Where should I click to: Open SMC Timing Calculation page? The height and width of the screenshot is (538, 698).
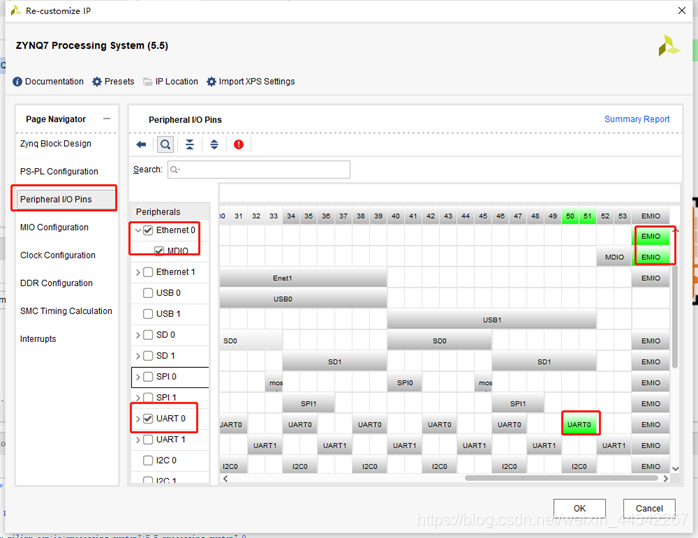point(66,311)
